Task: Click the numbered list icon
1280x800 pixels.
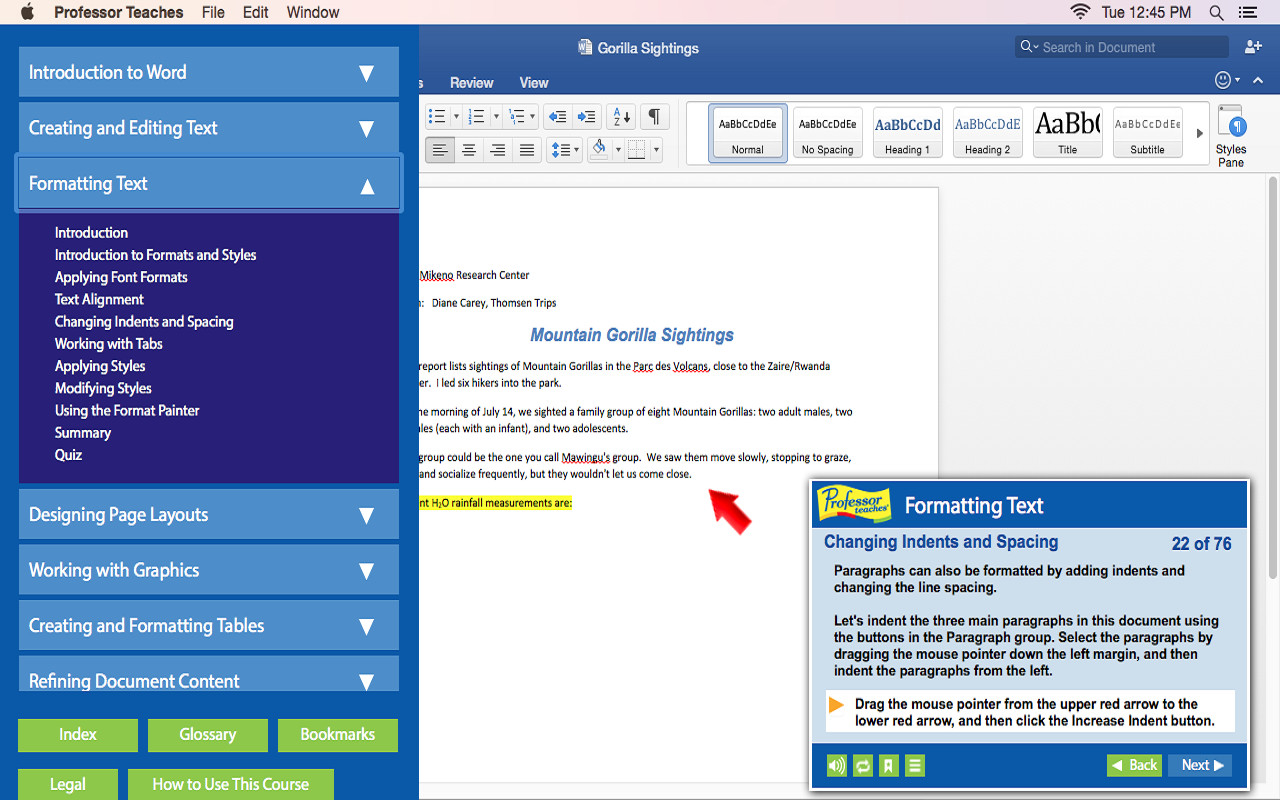Action: coord(477,117)
